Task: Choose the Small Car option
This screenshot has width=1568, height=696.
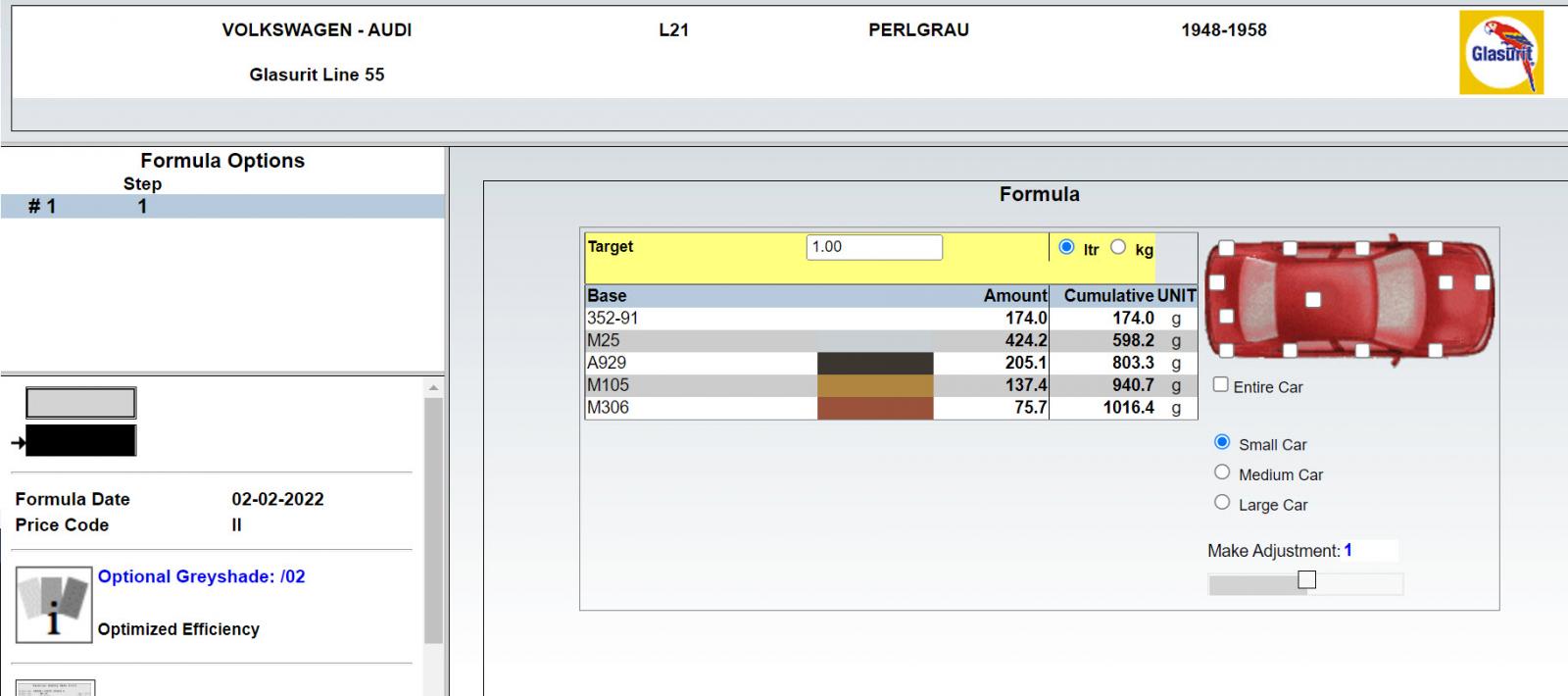Action: [x=1222, y=442]
